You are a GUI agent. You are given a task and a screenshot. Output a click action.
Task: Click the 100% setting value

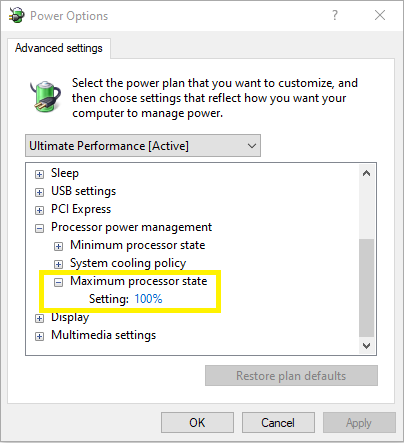click(x=148, y=299)
